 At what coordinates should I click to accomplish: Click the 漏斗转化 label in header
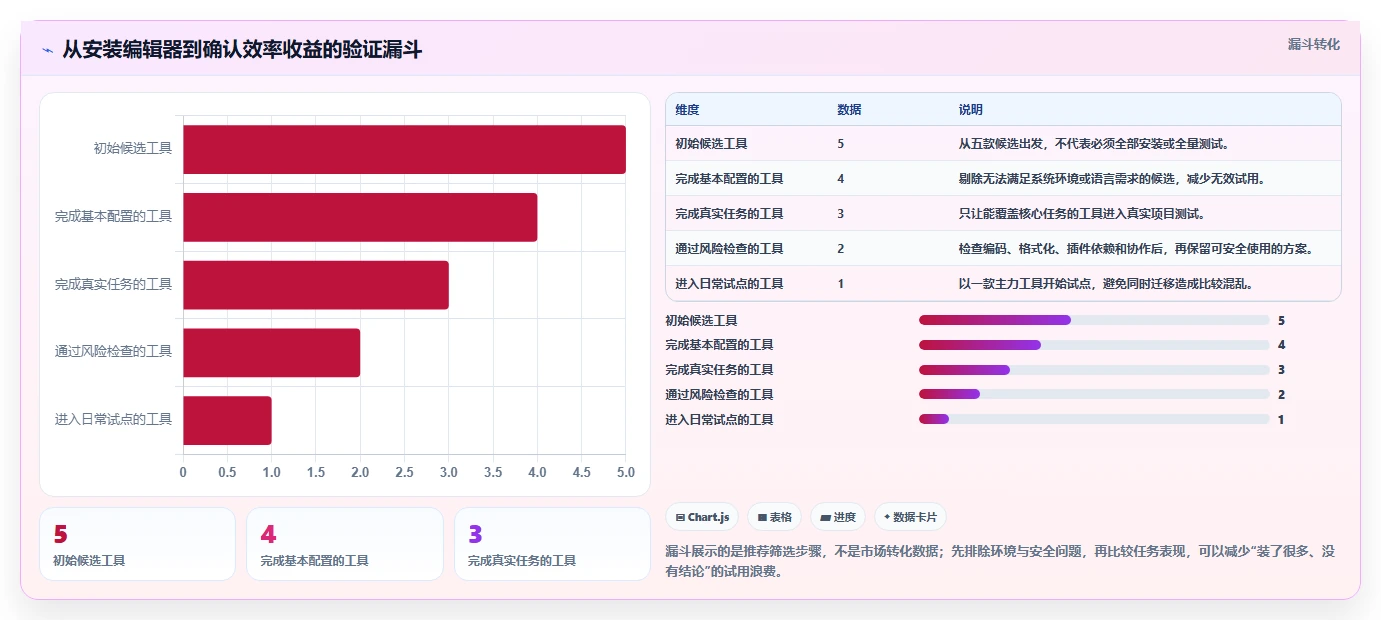[x=1313, y=44]
